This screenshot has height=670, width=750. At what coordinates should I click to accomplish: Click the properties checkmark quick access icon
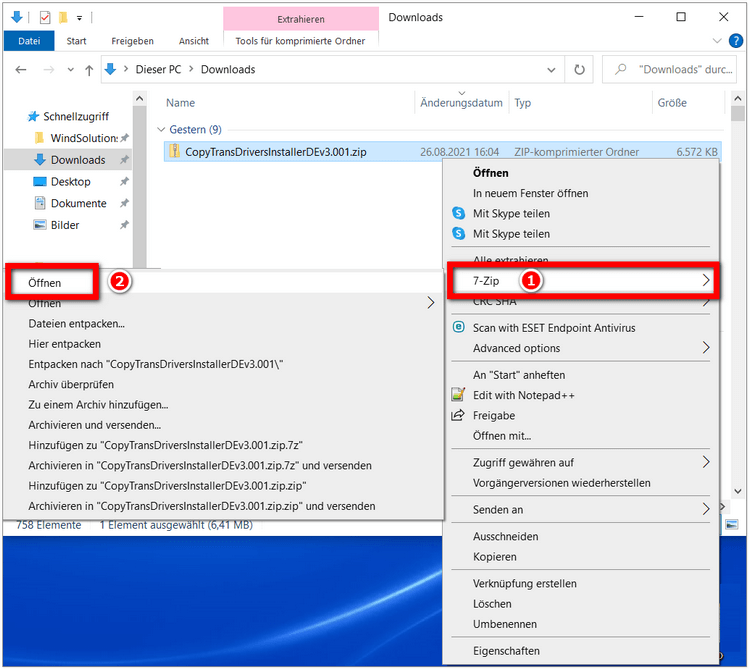coord(44,18)
